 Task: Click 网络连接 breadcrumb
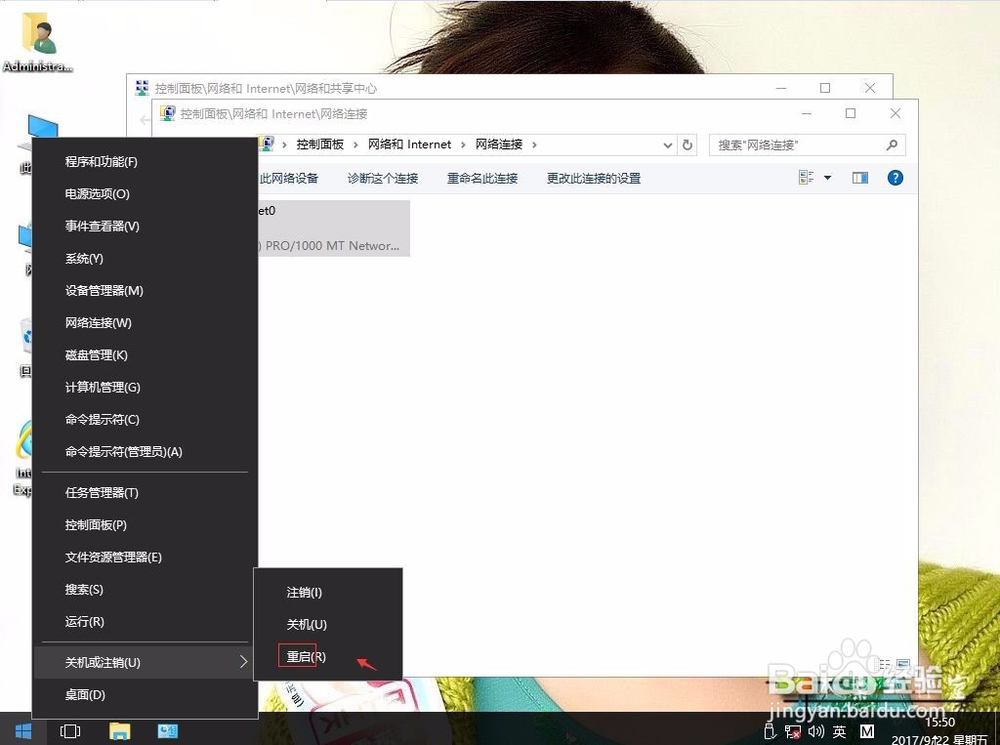point(499,145)
